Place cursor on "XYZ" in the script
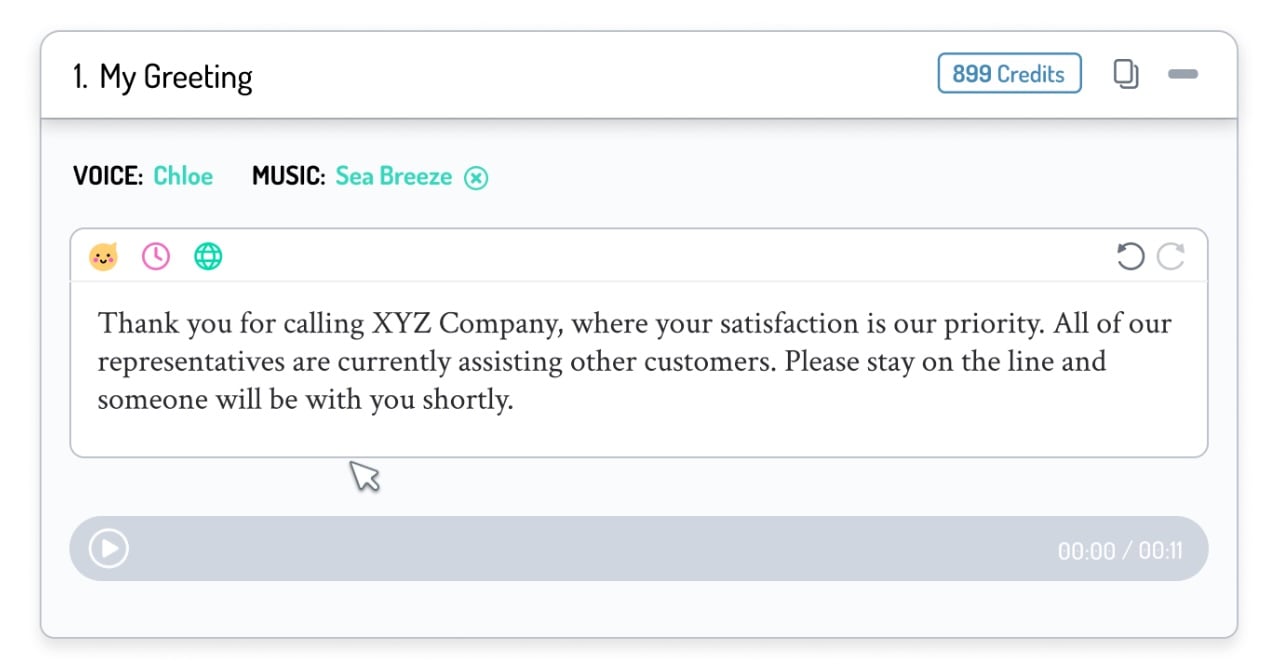 (401, 324)
